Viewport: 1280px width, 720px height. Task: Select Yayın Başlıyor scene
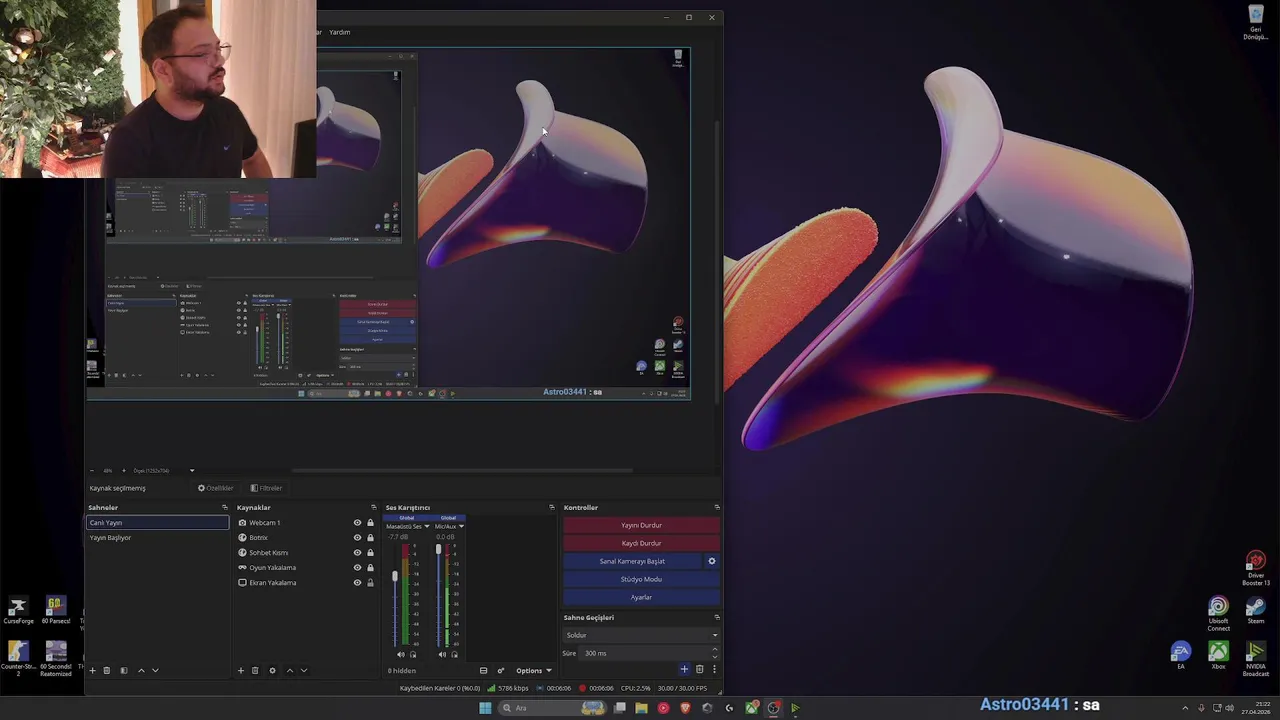click(157, 538)
